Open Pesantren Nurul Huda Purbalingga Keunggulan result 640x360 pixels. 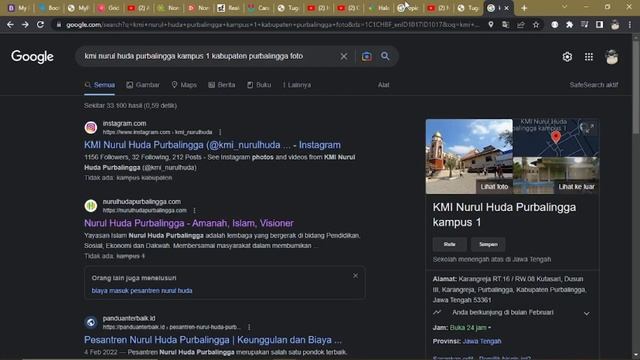[x=213, y=340]
